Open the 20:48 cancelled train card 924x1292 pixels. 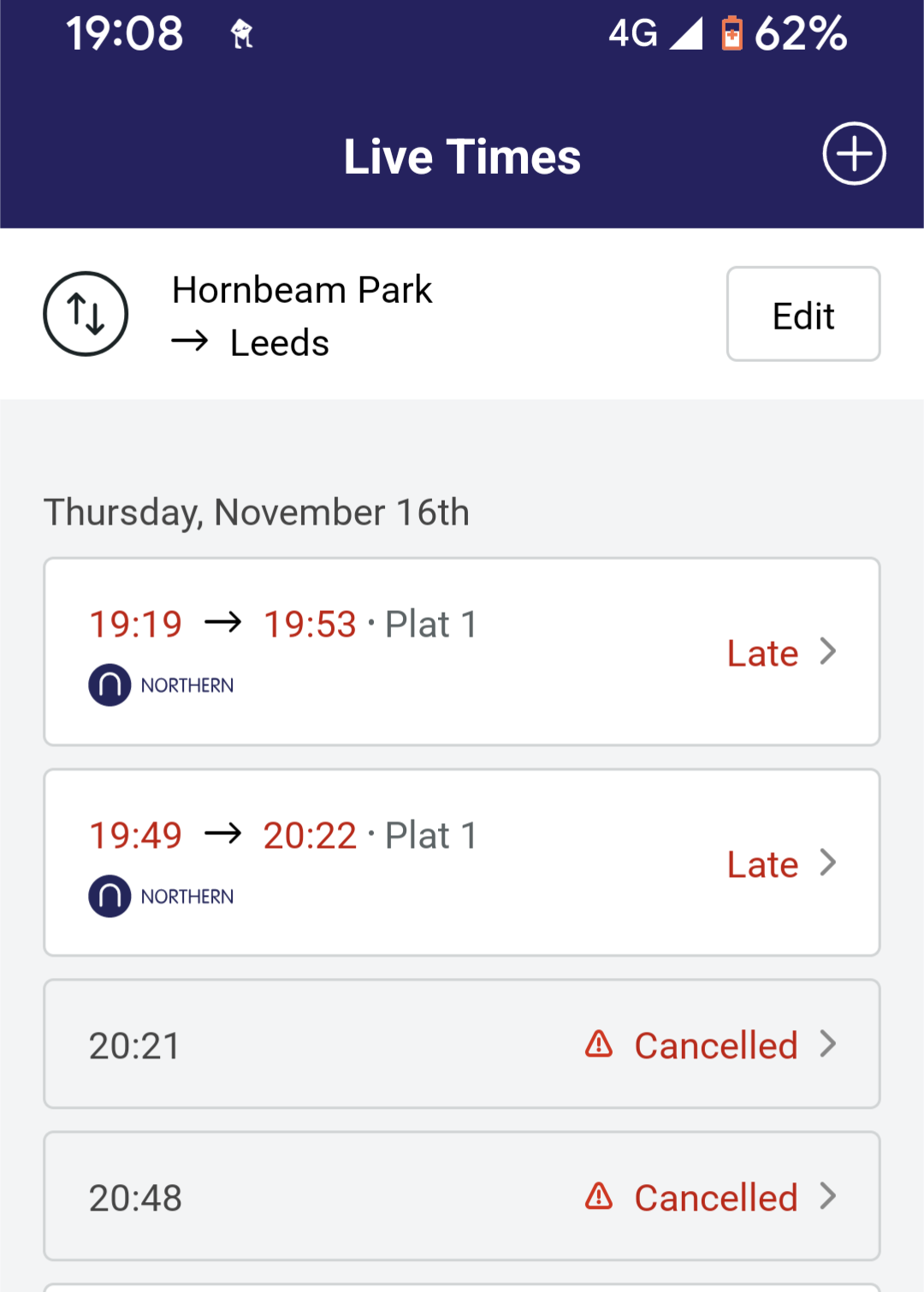tap(342, 1196)
